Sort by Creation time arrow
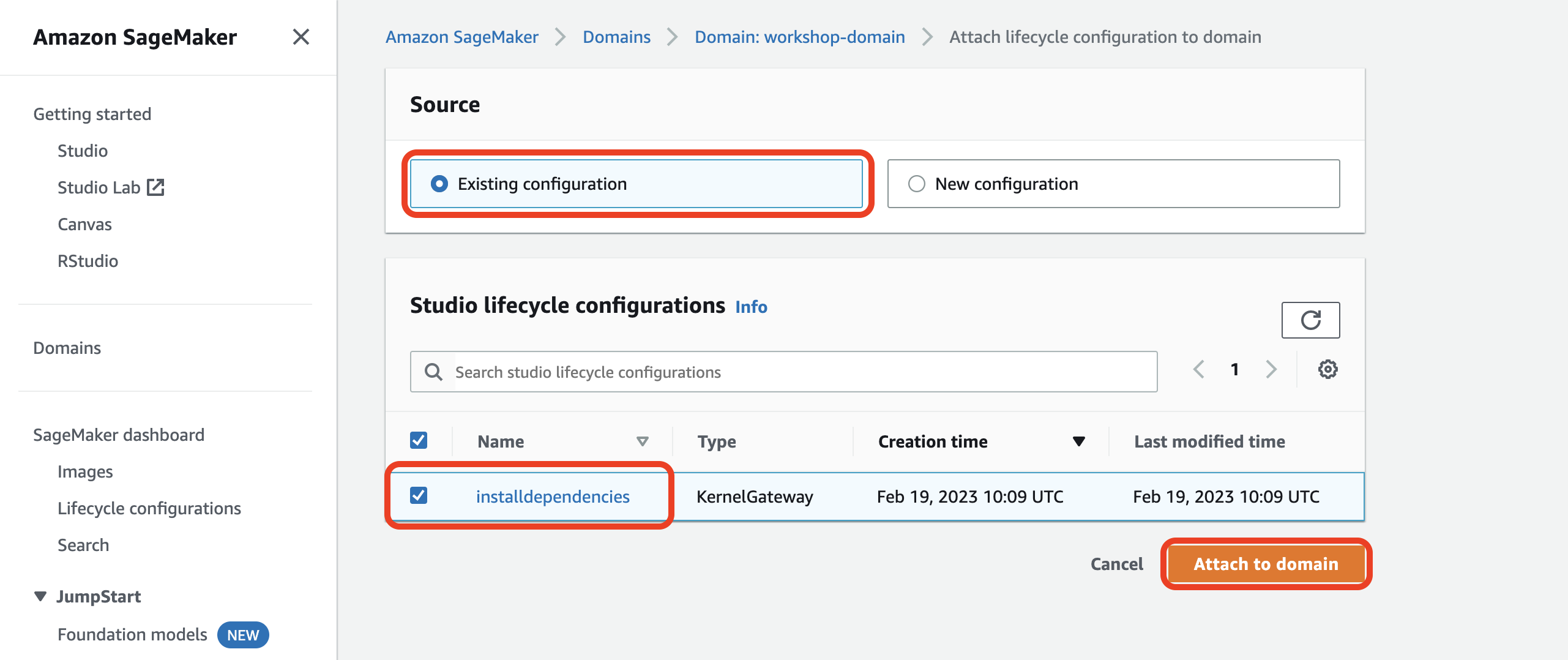This screenshot has height=660, width=1568. (1078, 441)
